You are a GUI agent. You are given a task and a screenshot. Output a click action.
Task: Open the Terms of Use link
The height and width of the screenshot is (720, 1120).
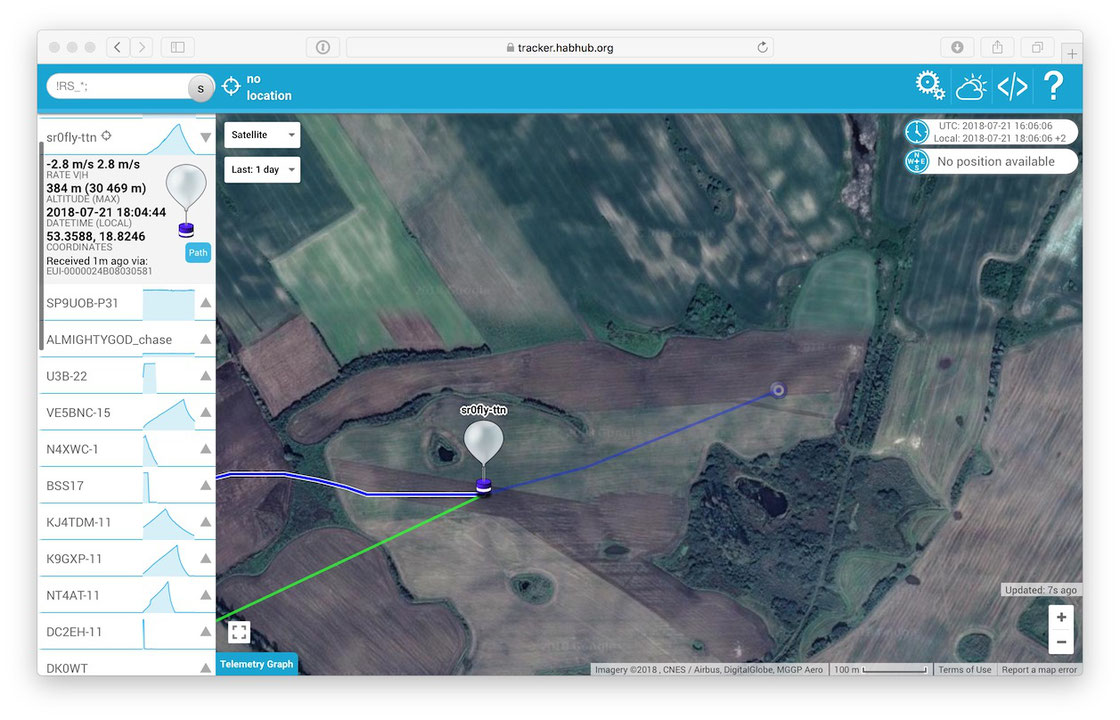(964, 670)
